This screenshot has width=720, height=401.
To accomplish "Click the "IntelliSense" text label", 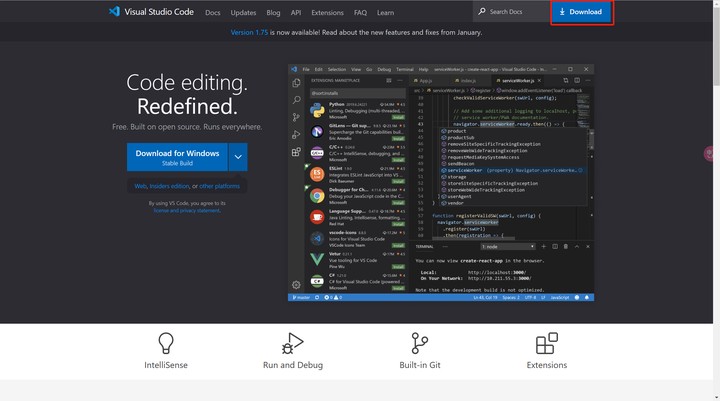I will coord(166,365).
